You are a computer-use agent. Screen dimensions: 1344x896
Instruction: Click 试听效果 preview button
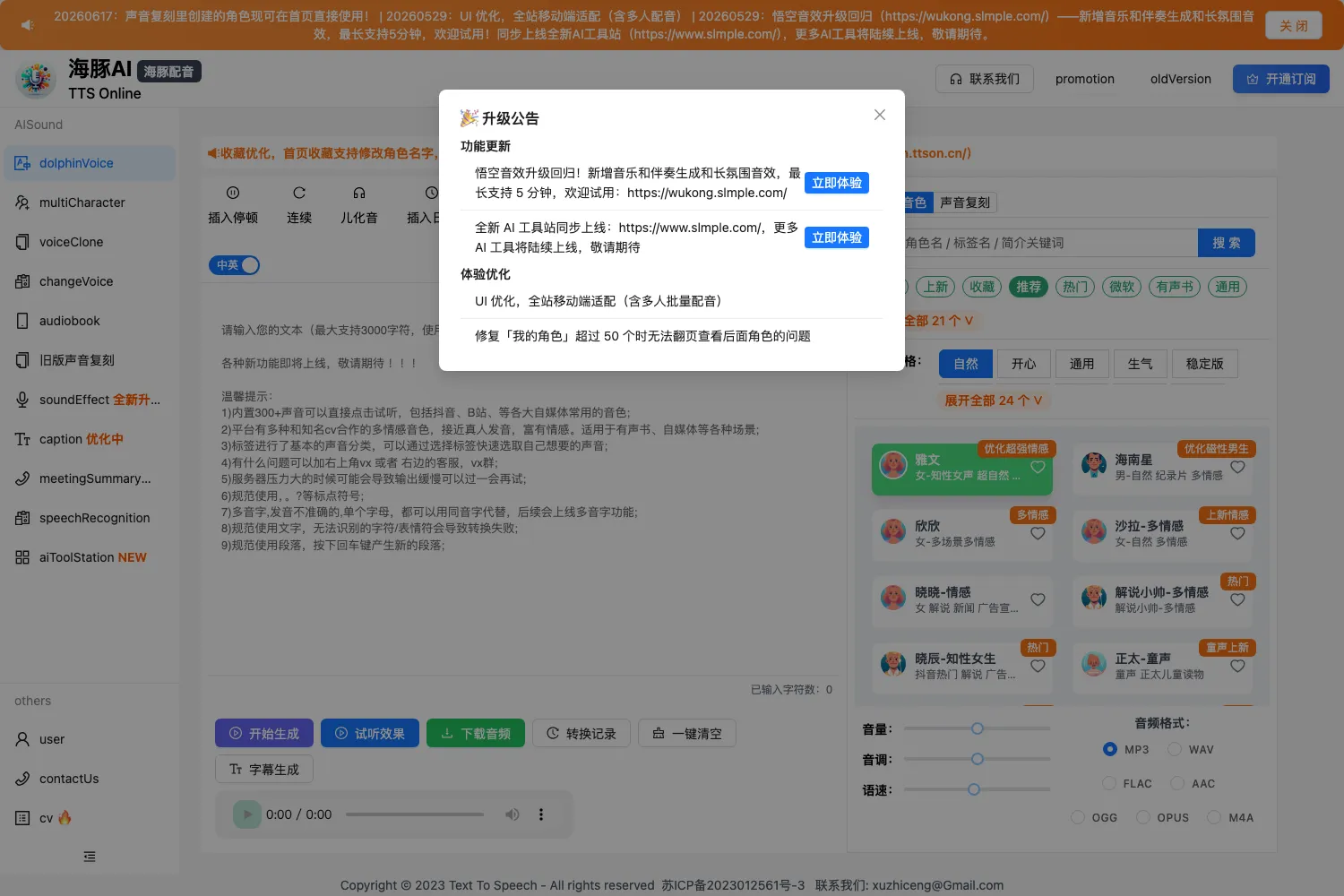370,733
